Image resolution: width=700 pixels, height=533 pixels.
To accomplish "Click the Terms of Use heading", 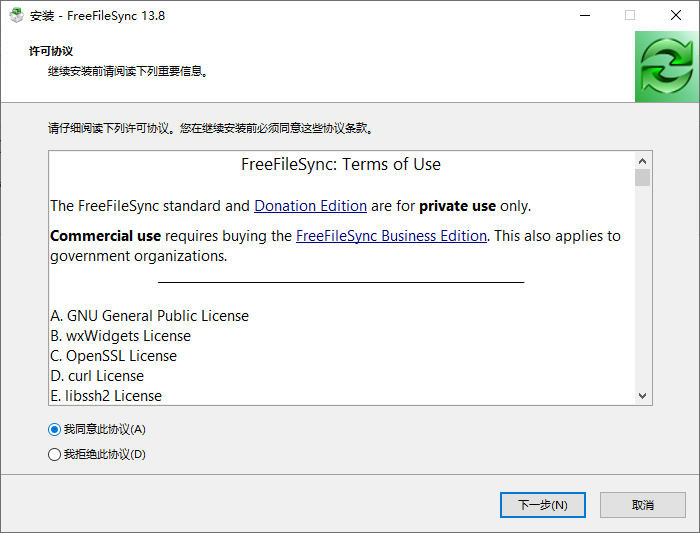I will (x=341, y=165).
